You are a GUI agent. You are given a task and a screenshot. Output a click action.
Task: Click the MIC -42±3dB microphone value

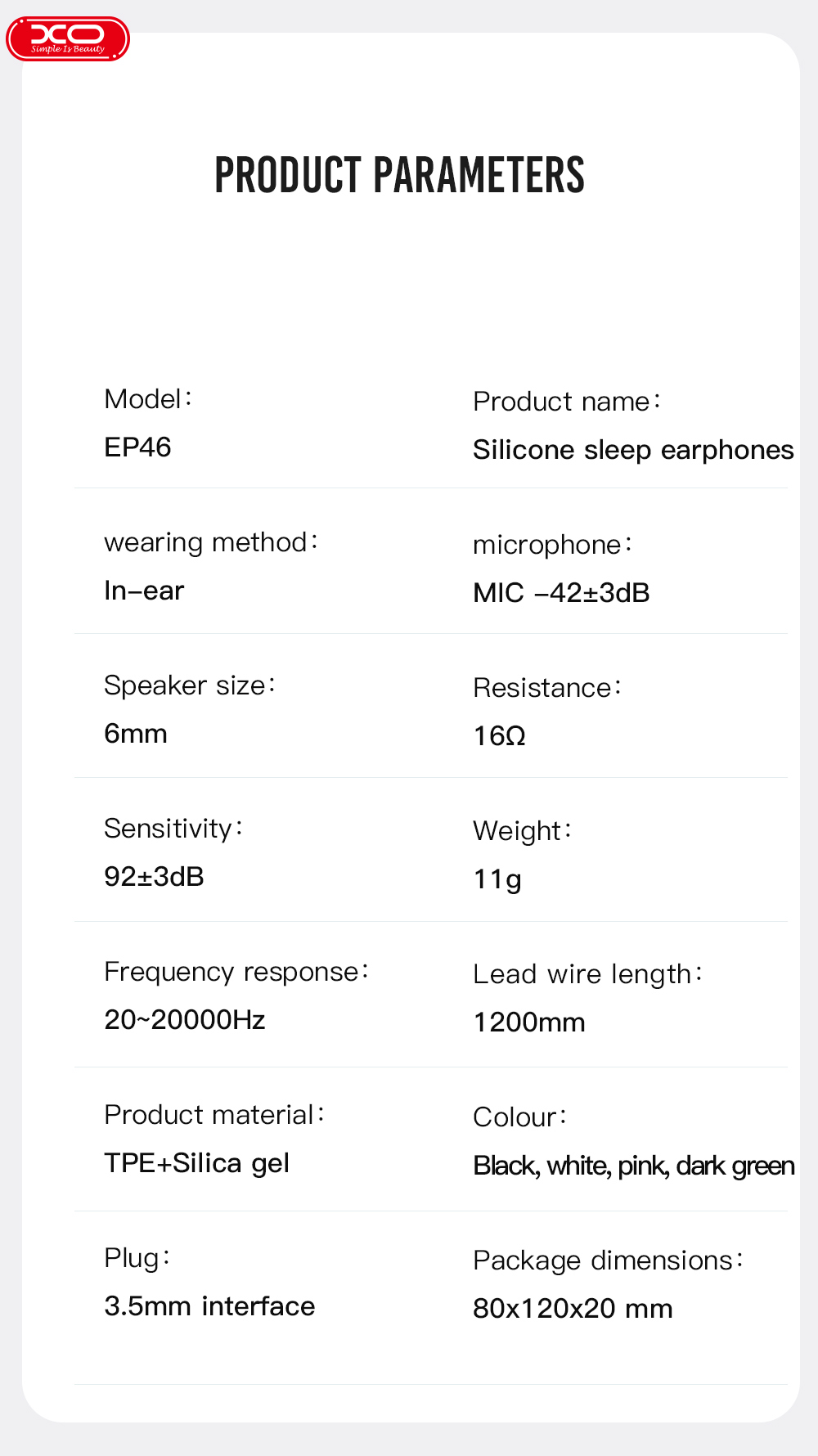pyautogui.click(x=561, y=593)
